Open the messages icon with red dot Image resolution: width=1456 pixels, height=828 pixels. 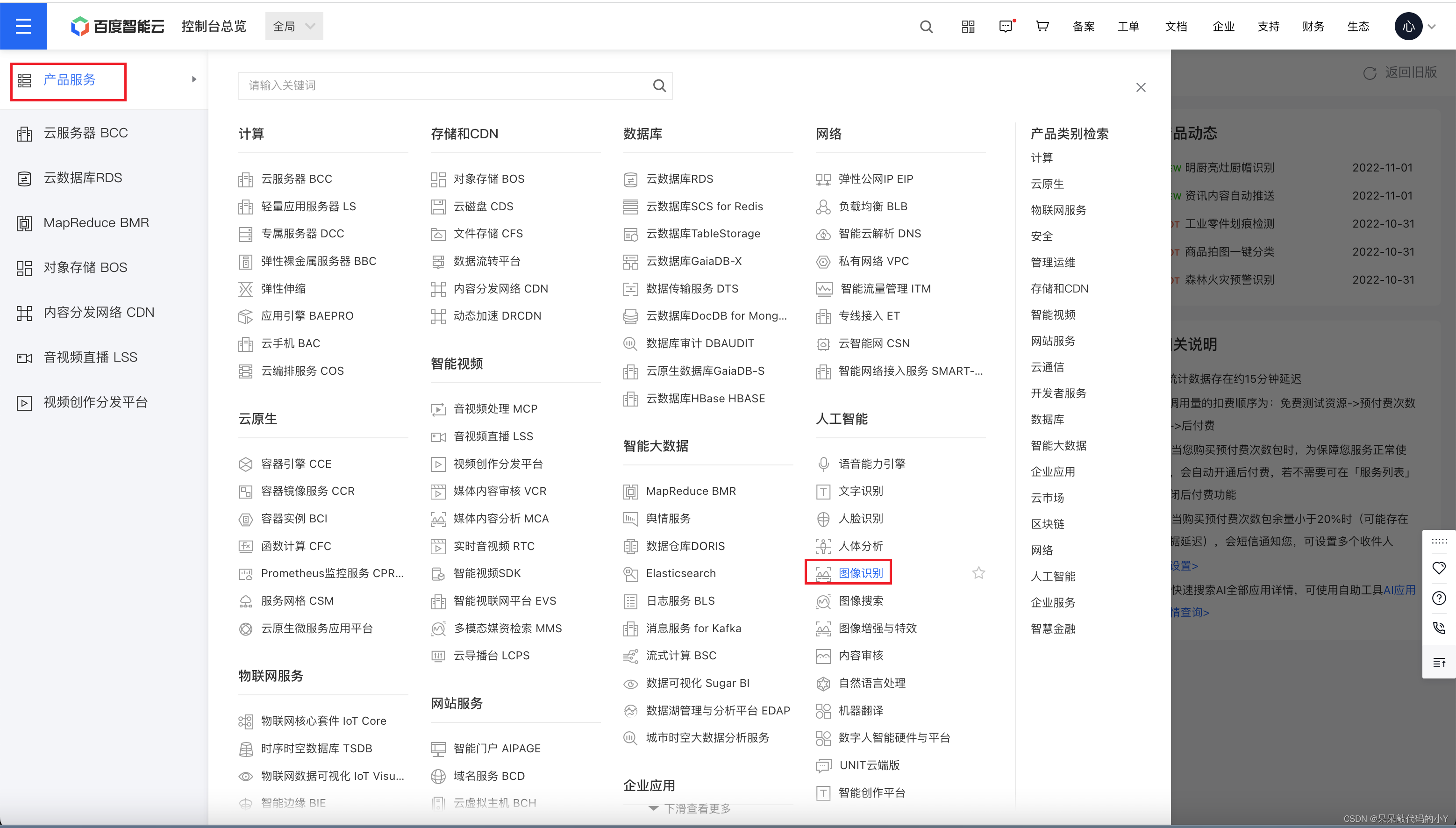tap(1006, 26)
